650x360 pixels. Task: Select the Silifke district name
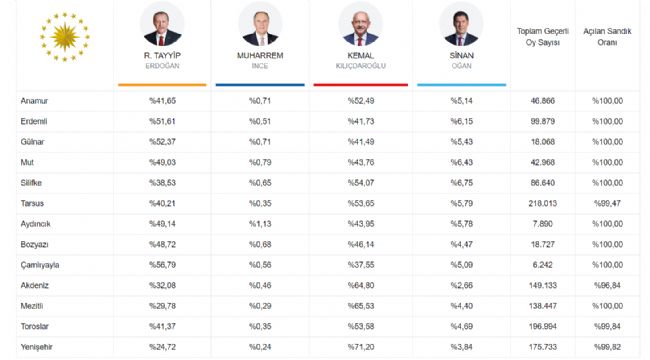[31, 183]
